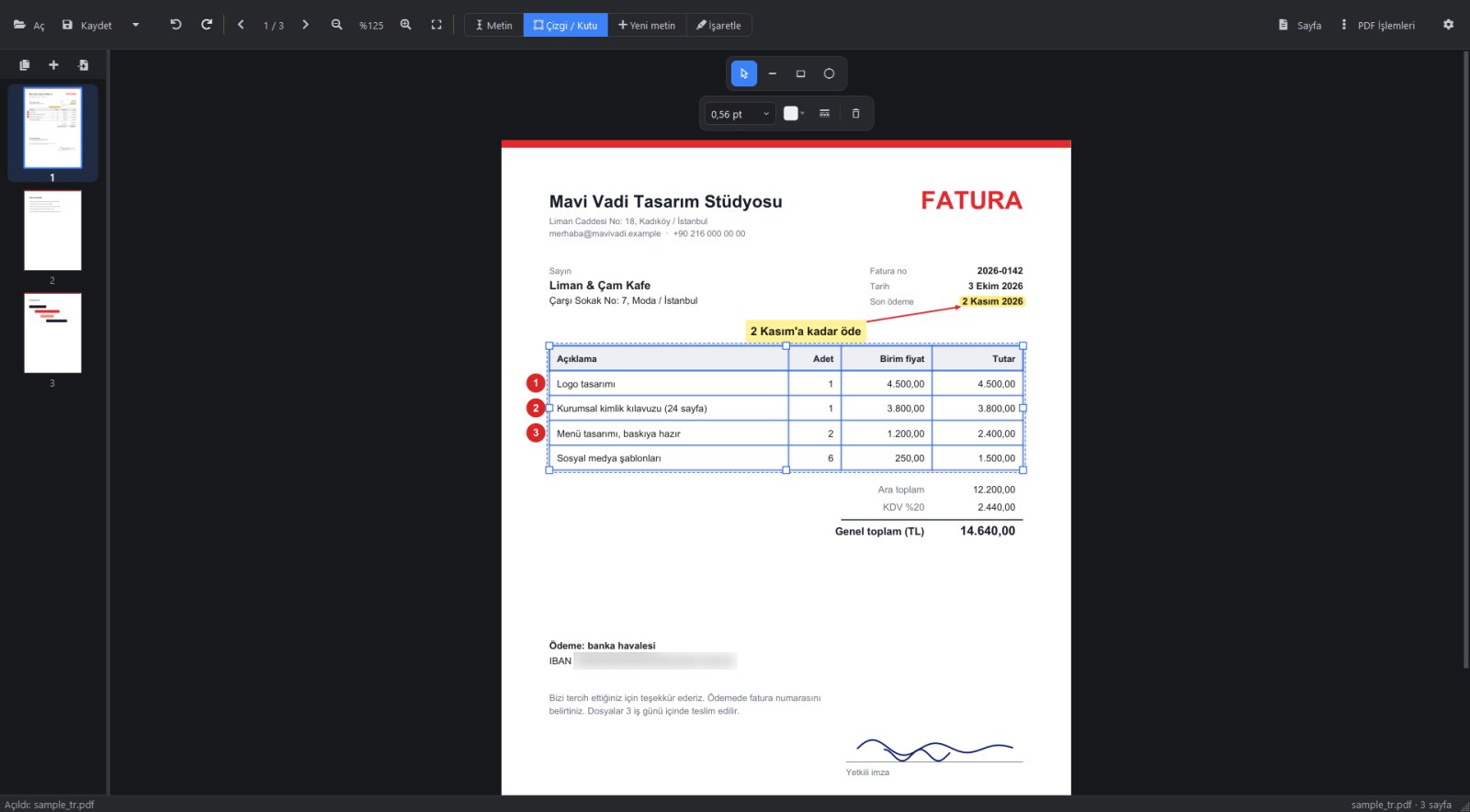Image resolution: width=1470 pixels, height=812 pixels.
Task: Open the color swatch dropdown arrow
Action: 803,114
